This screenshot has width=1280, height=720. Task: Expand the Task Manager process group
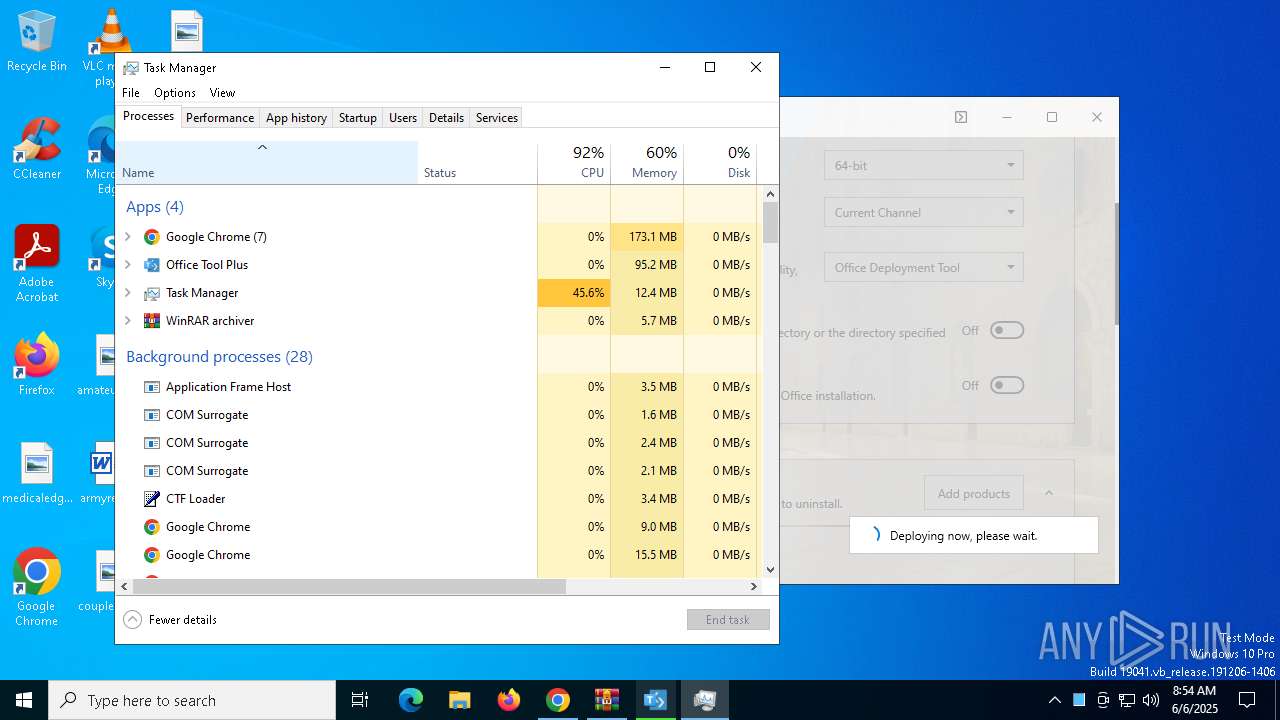tap(128, 293)
